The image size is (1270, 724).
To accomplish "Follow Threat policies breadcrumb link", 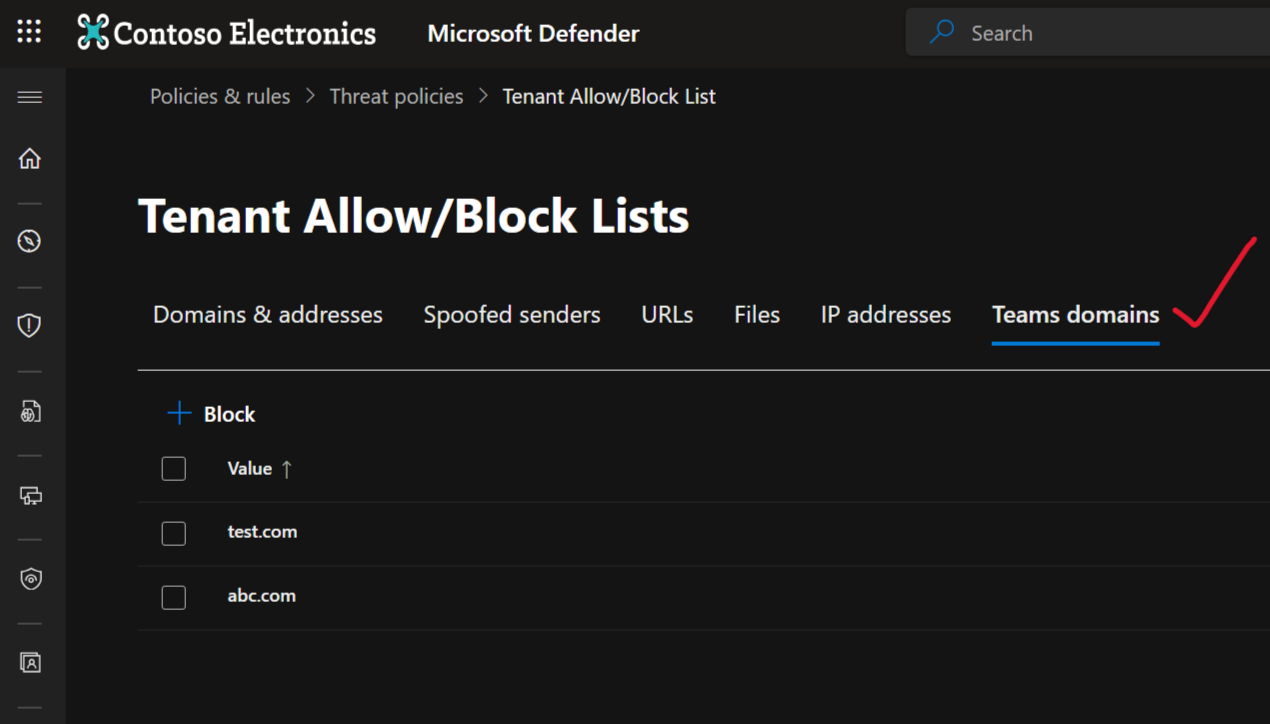I will [396, 96].
